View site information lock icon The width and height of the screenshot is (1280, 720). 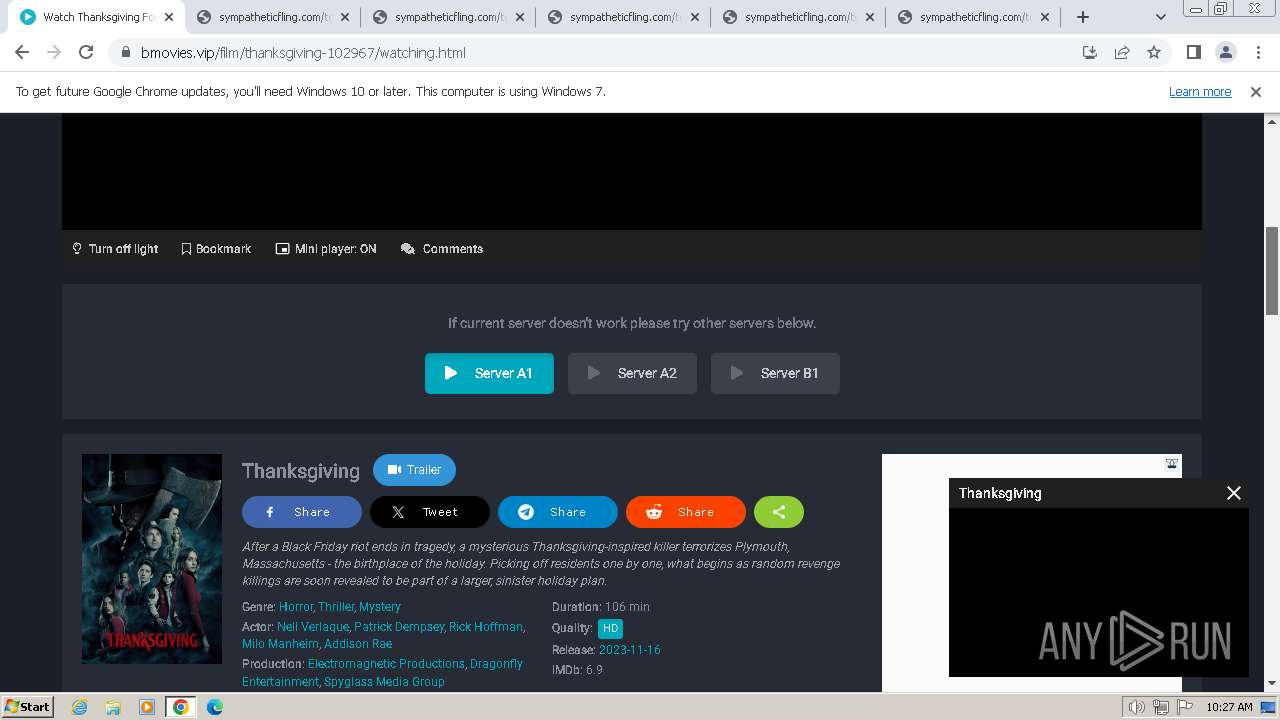(x=125, y=53)
